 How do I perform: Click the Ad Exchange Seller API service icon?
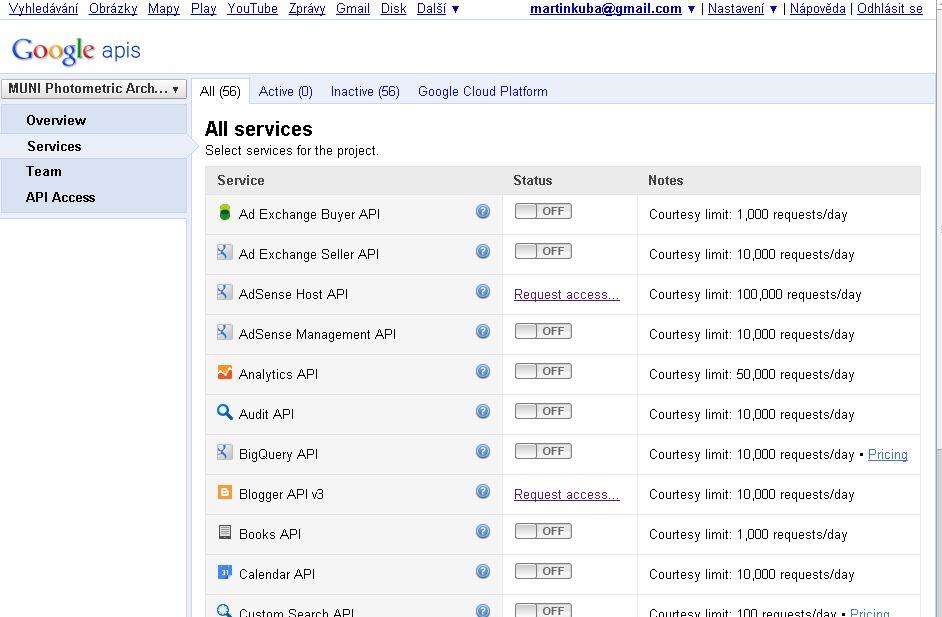click(225, 252)
